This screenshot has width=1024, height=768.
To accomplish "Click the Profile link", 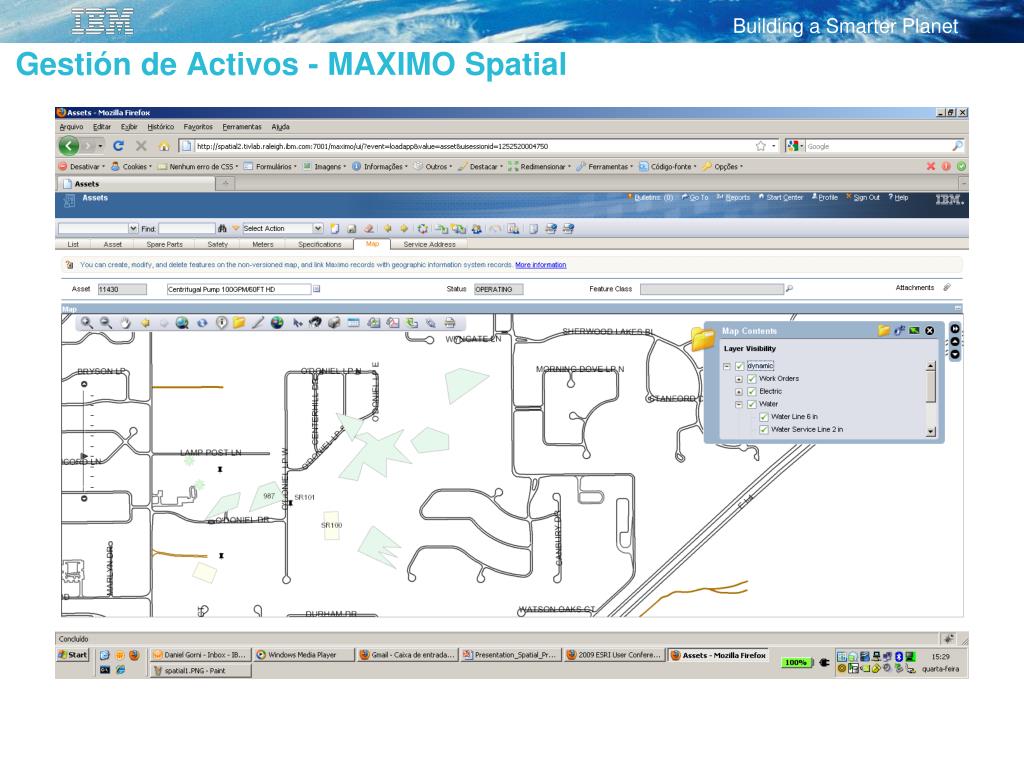I will click(x=828, y=197).
